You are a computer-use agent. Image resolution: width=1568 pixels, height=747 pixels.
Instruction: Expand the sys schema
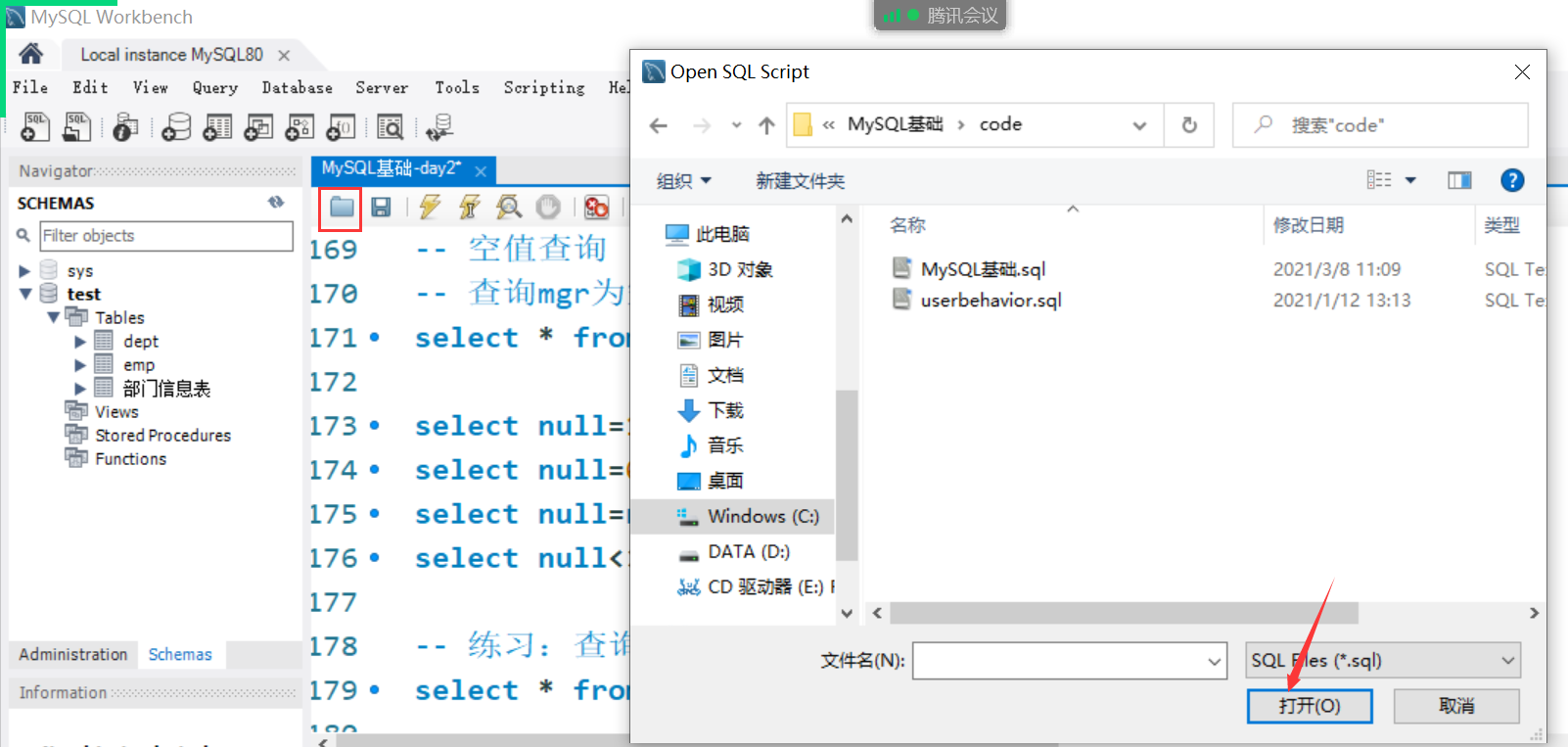tap(25, 271)
